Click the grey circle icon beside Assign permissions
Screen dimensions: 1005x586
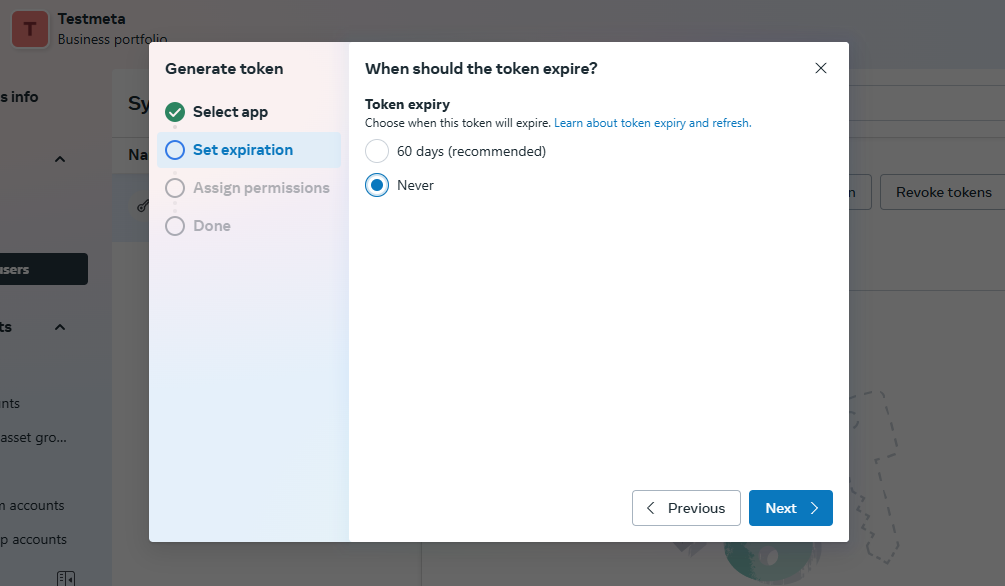click(175, 188)
